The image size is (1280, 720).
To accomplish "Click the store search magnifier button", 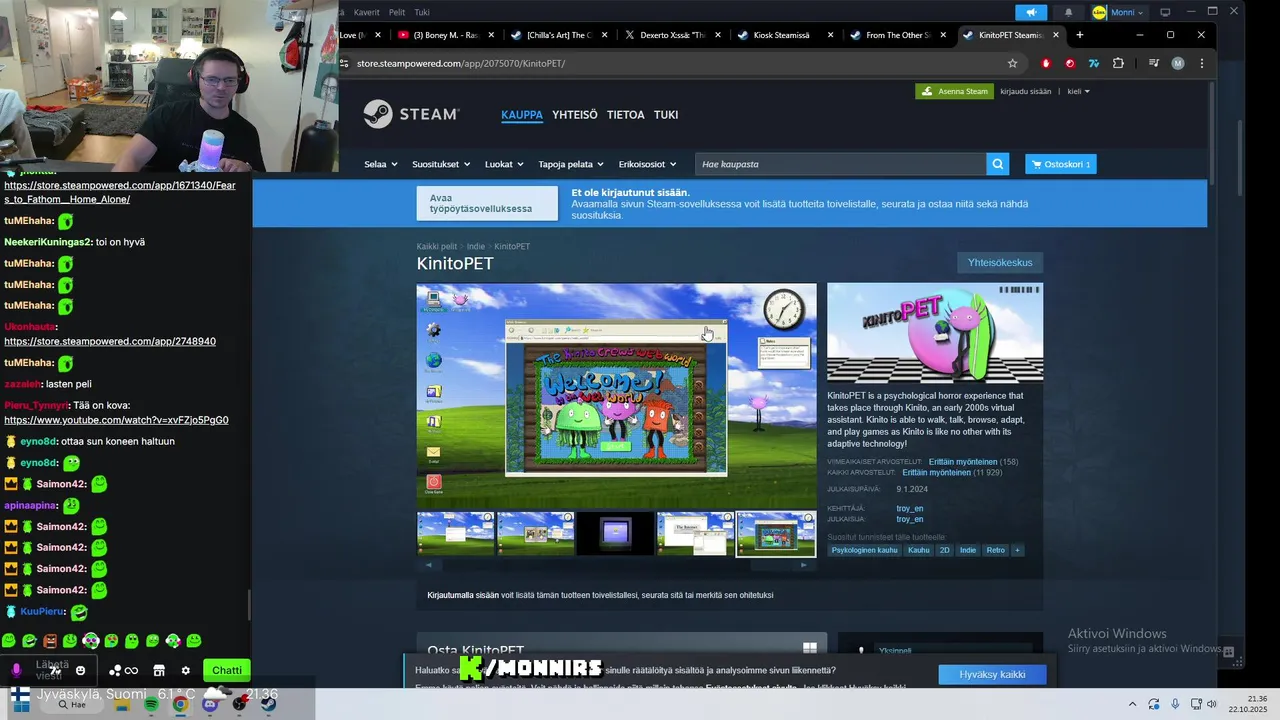I will point(997,164).
